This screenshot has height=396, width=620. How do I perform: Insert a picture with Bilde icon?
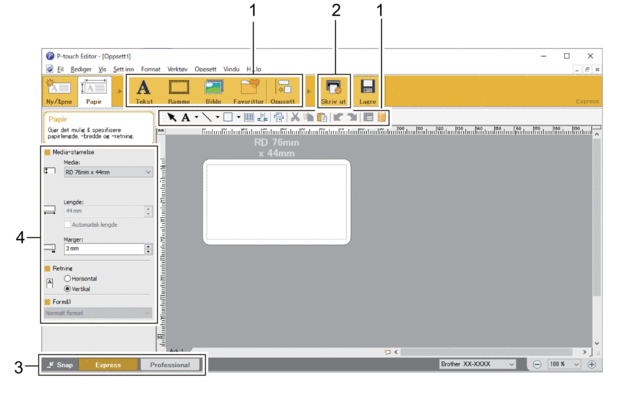click(214, 87)
